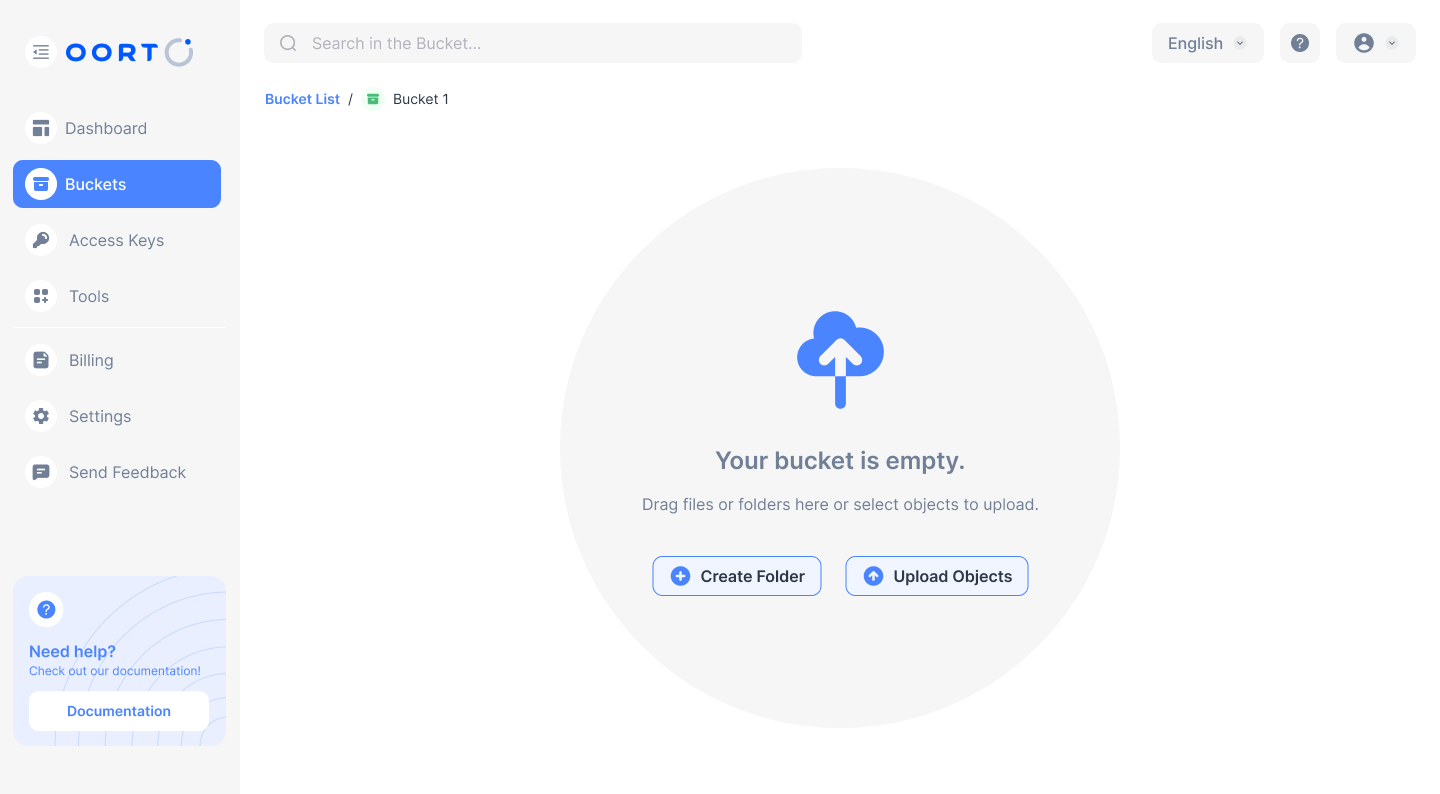Open the Dashboard page
This screenshot has height=794, width=1440.
point(105,128)
